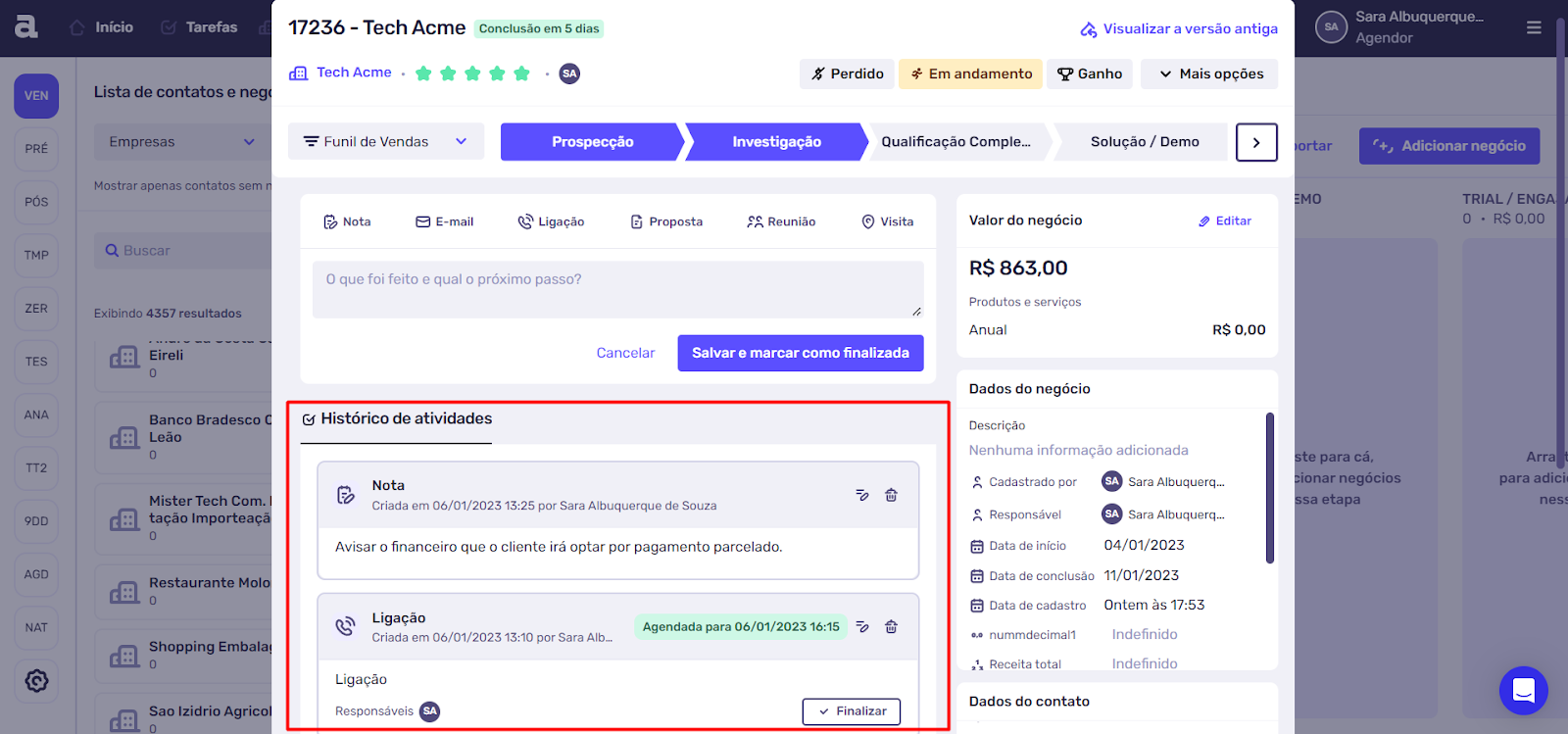Click the hamburger menu icon in the top bar
Screen dimensions: 1568x734
(x=1534, y=27)
